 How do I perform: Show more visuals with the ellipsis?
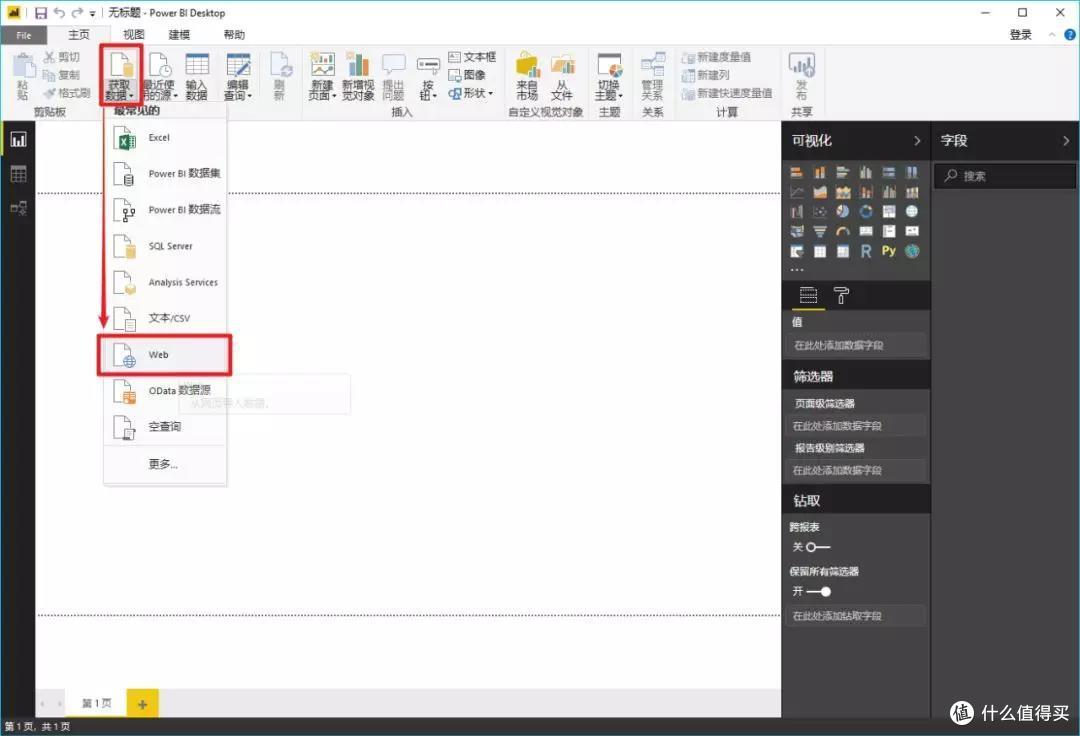coord(797,269)
